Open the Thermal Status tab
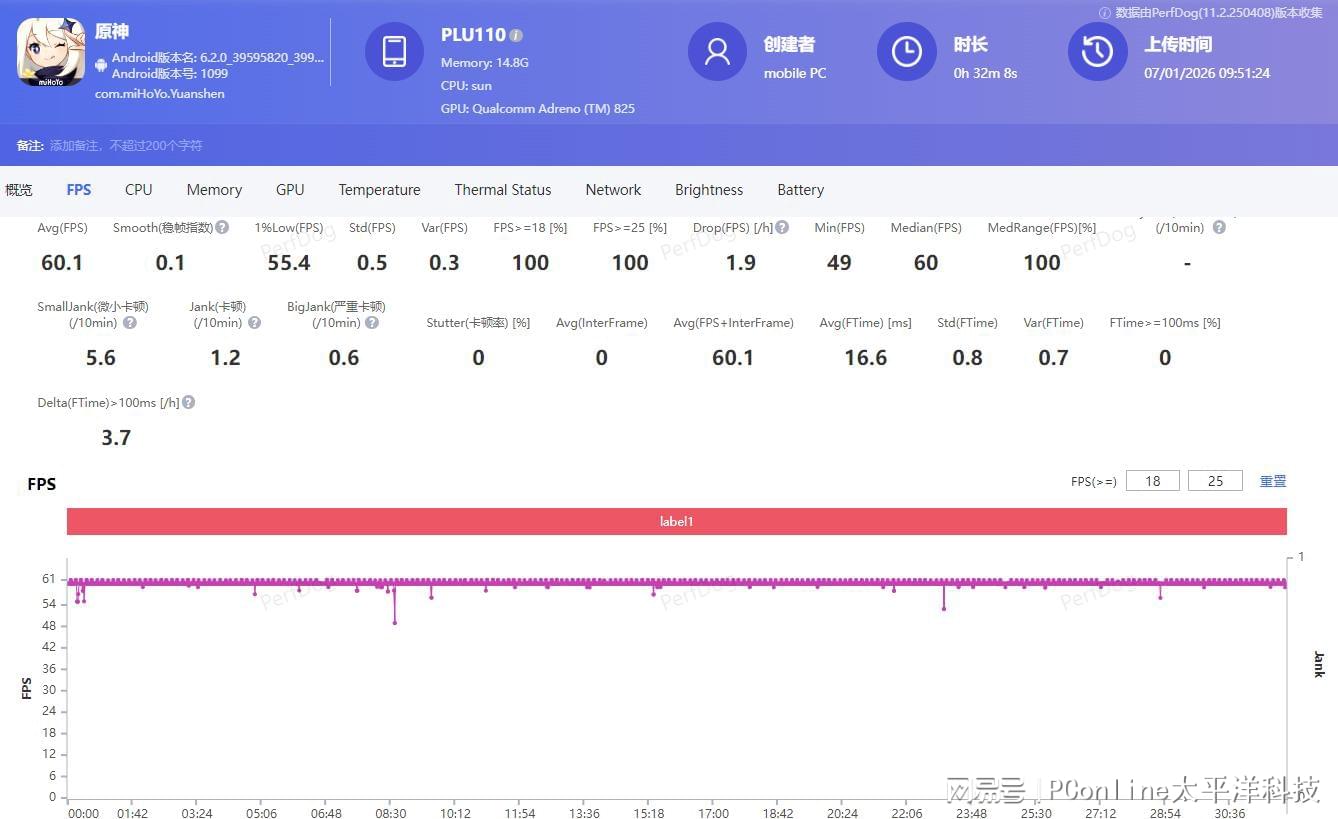Image resolution: width=1338 pixels, height=819 pixels. (x=502, y=190)
